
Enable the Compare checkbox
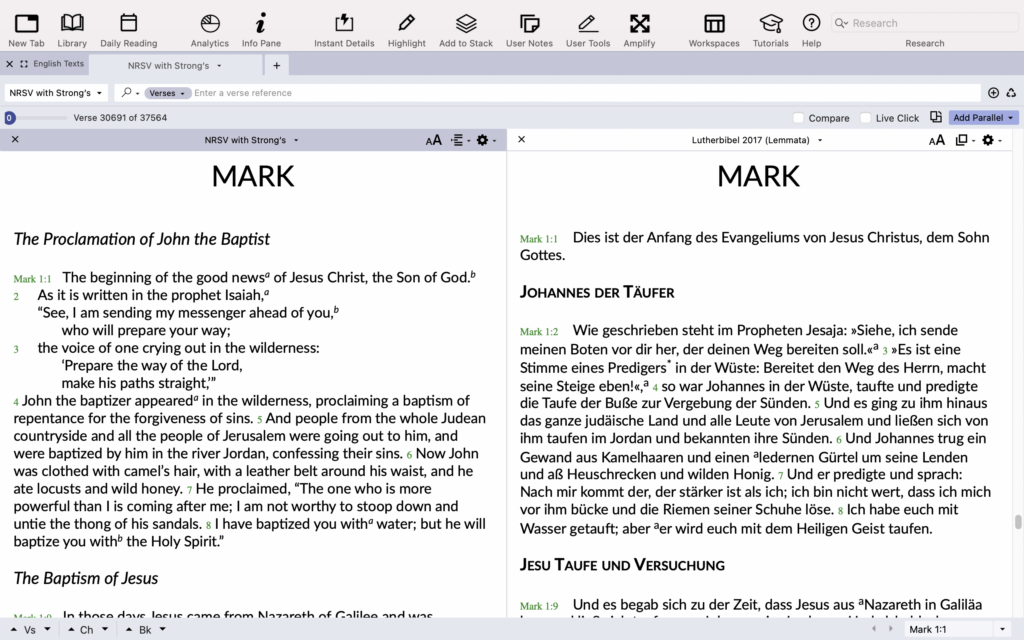798,118
